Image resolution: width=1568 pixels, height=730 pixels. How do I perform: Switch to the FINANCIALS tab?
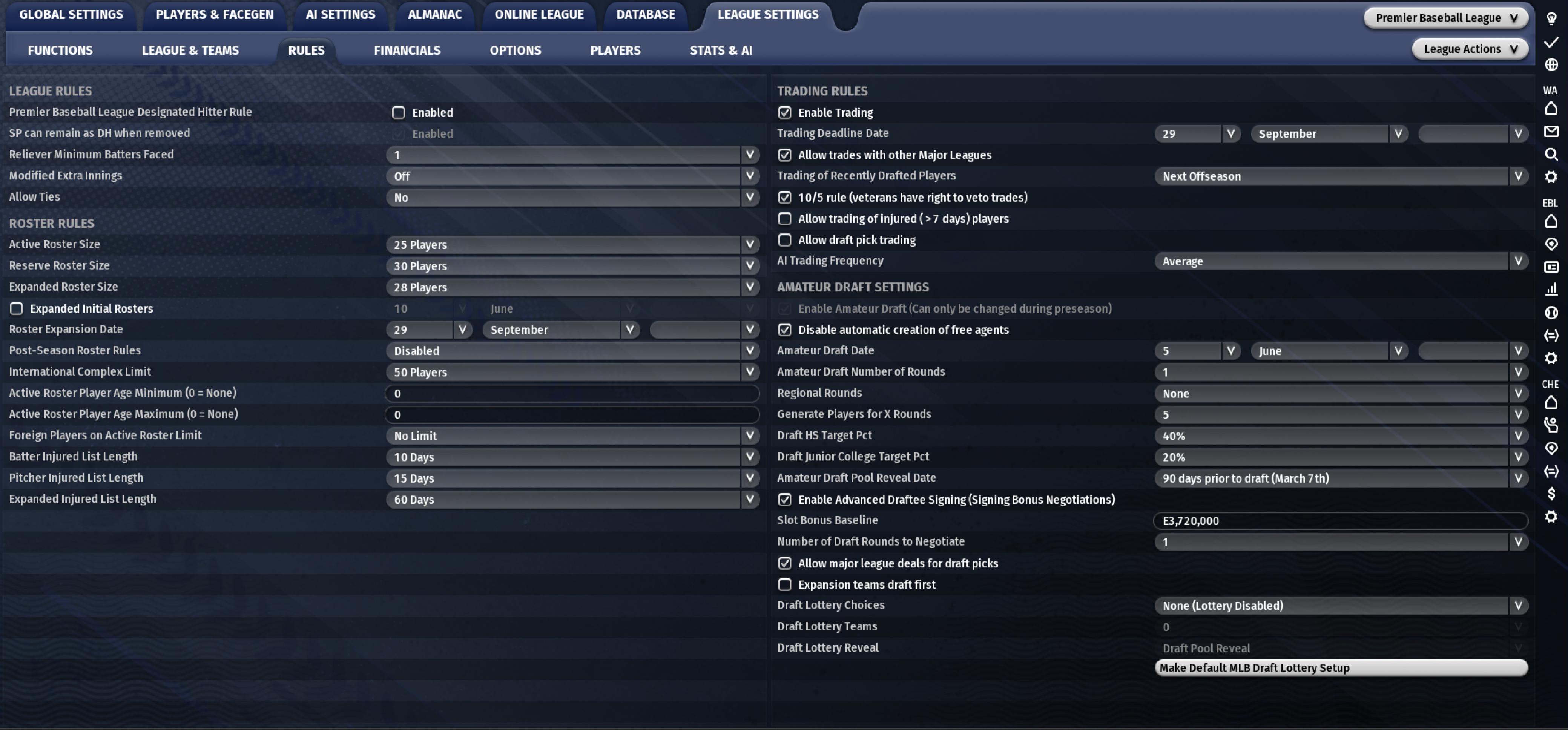[407, 51]
